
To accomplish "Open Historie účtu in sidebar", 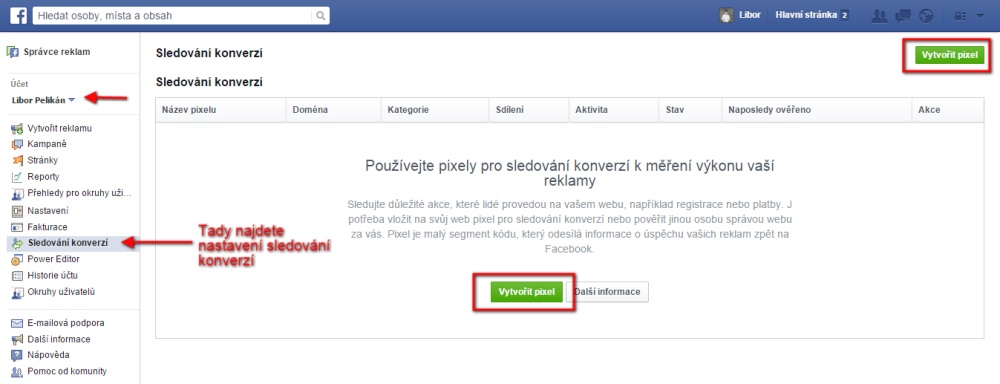I will point(52,276).
